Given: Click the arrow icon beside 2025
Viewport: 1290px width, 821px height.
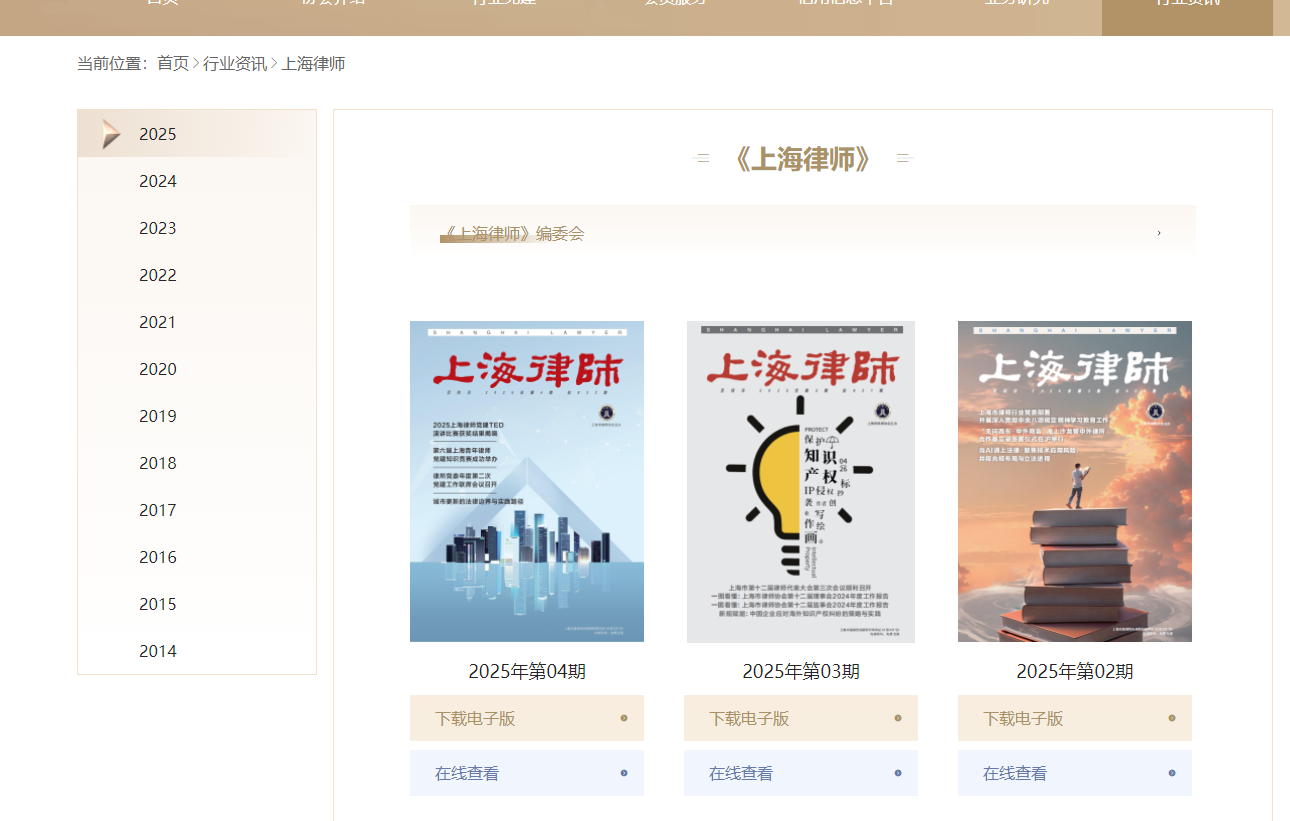Looking at the screenshot, I should pos(111,134).
